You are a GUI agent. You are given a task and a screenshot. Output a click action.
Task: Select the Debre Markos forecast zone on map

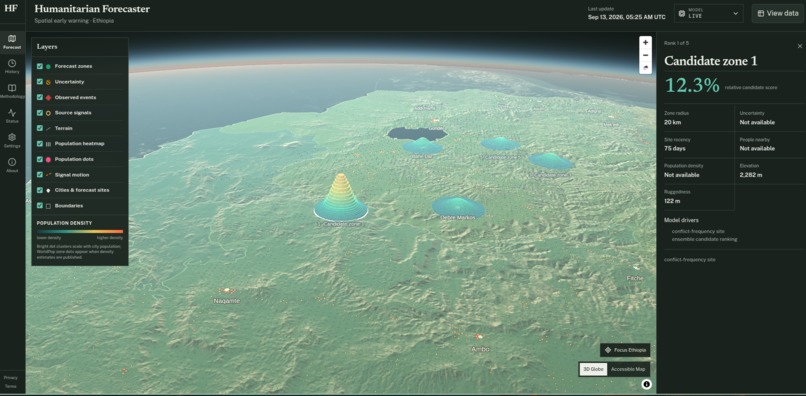(x=458, y=206)
